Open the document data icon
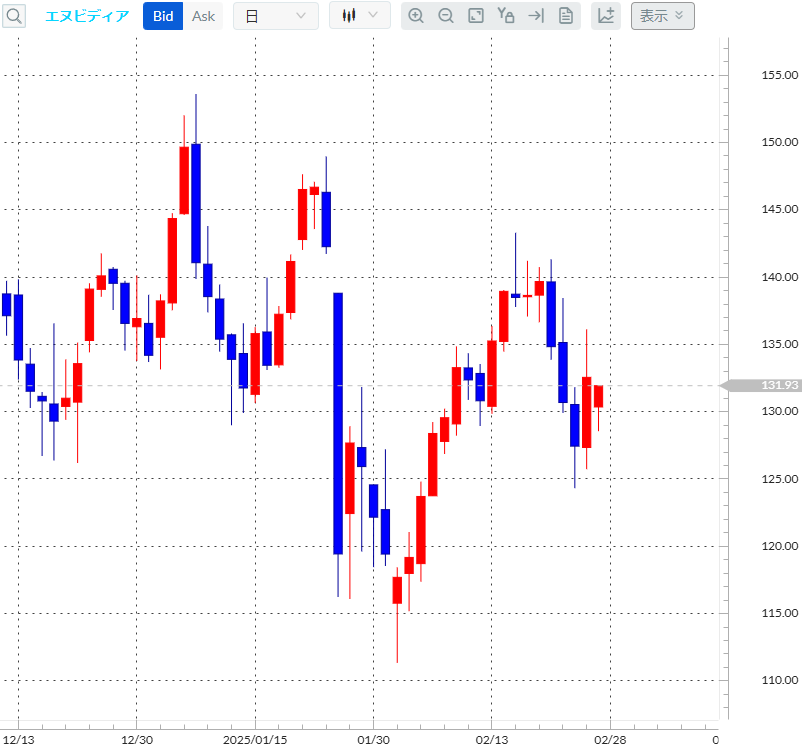 coord(566,16)
